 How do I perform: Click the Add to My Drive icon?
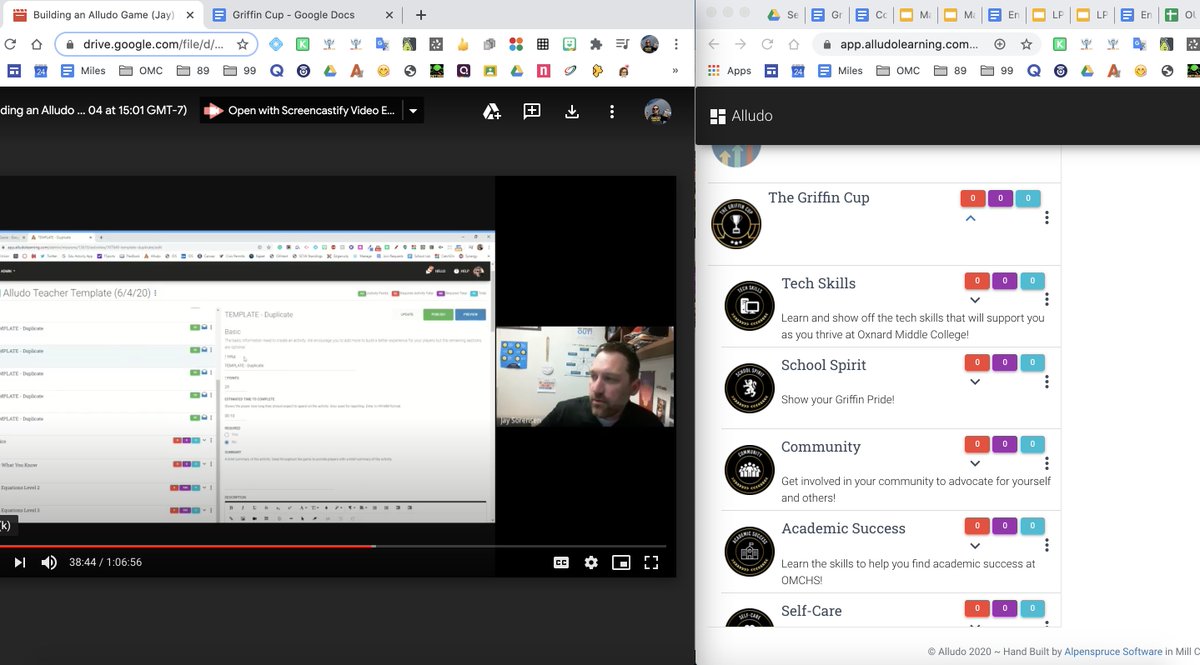492,111
